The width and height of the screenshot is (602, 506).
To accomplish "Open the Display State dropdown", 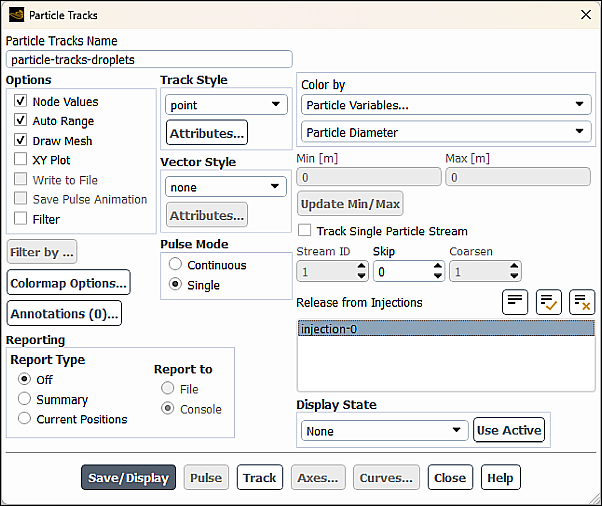I will tap(384, 431).
